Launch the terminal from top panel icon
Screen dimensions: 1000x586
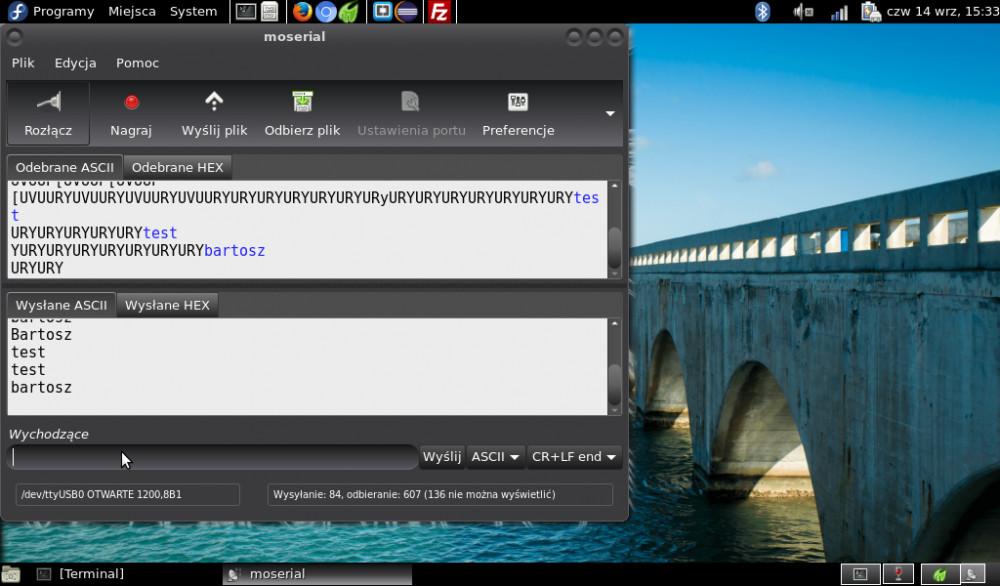(246, 11)
